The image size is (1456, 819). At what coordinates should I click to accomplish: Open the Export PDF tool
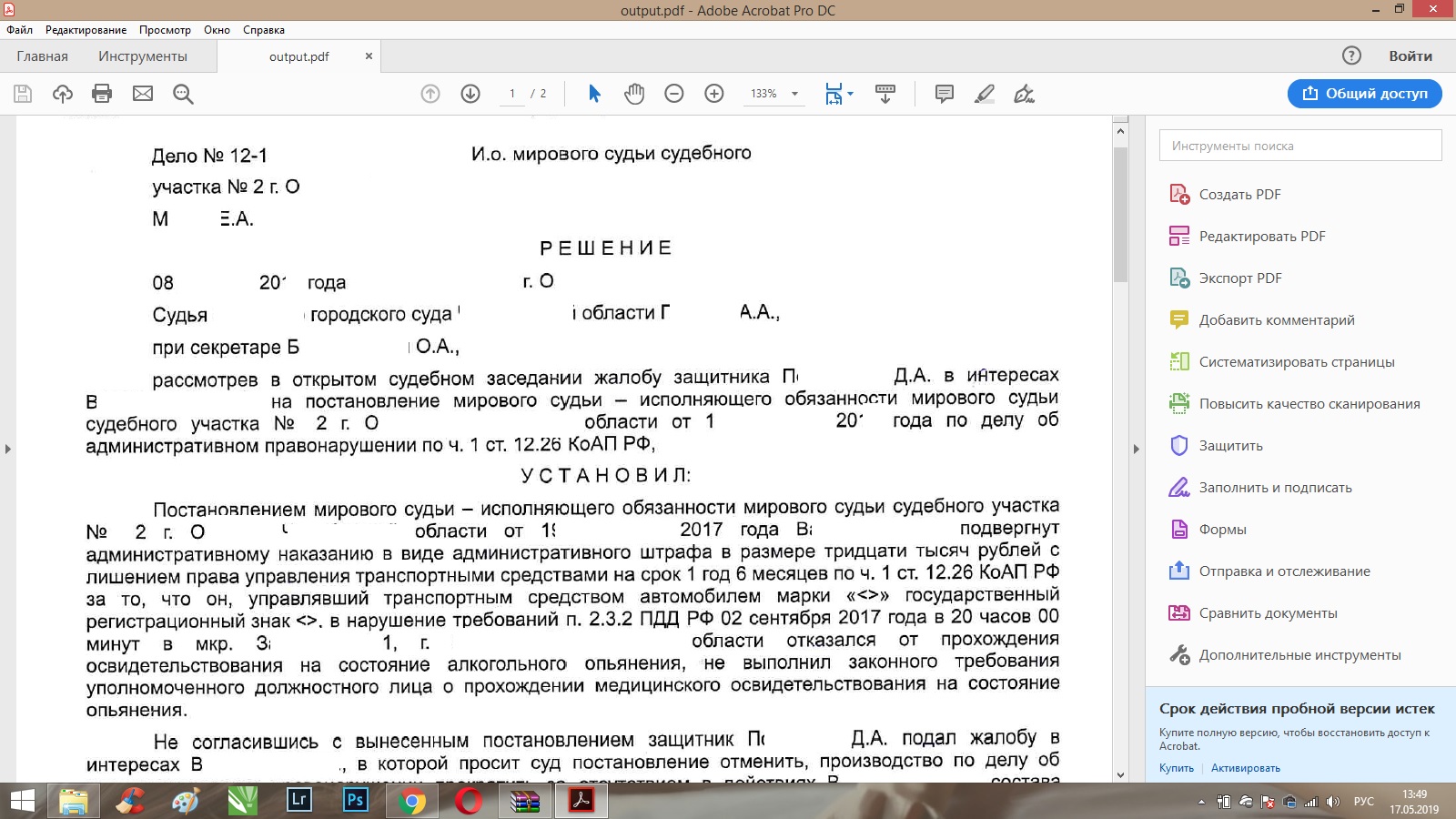tap(1239, 278)
